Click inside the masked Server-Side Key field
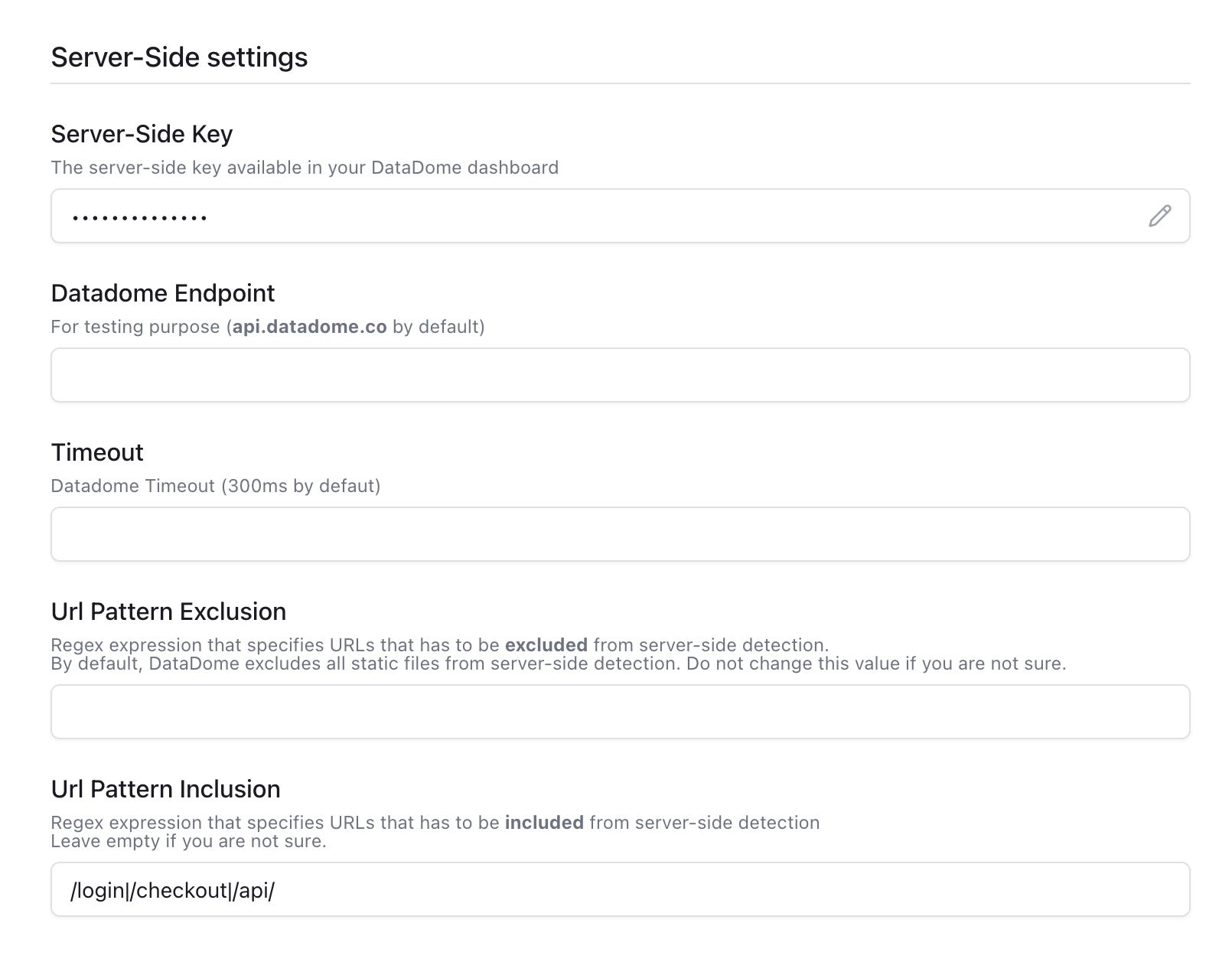The height and width of the screenshot is (975, 1232). tap(536, 216)
